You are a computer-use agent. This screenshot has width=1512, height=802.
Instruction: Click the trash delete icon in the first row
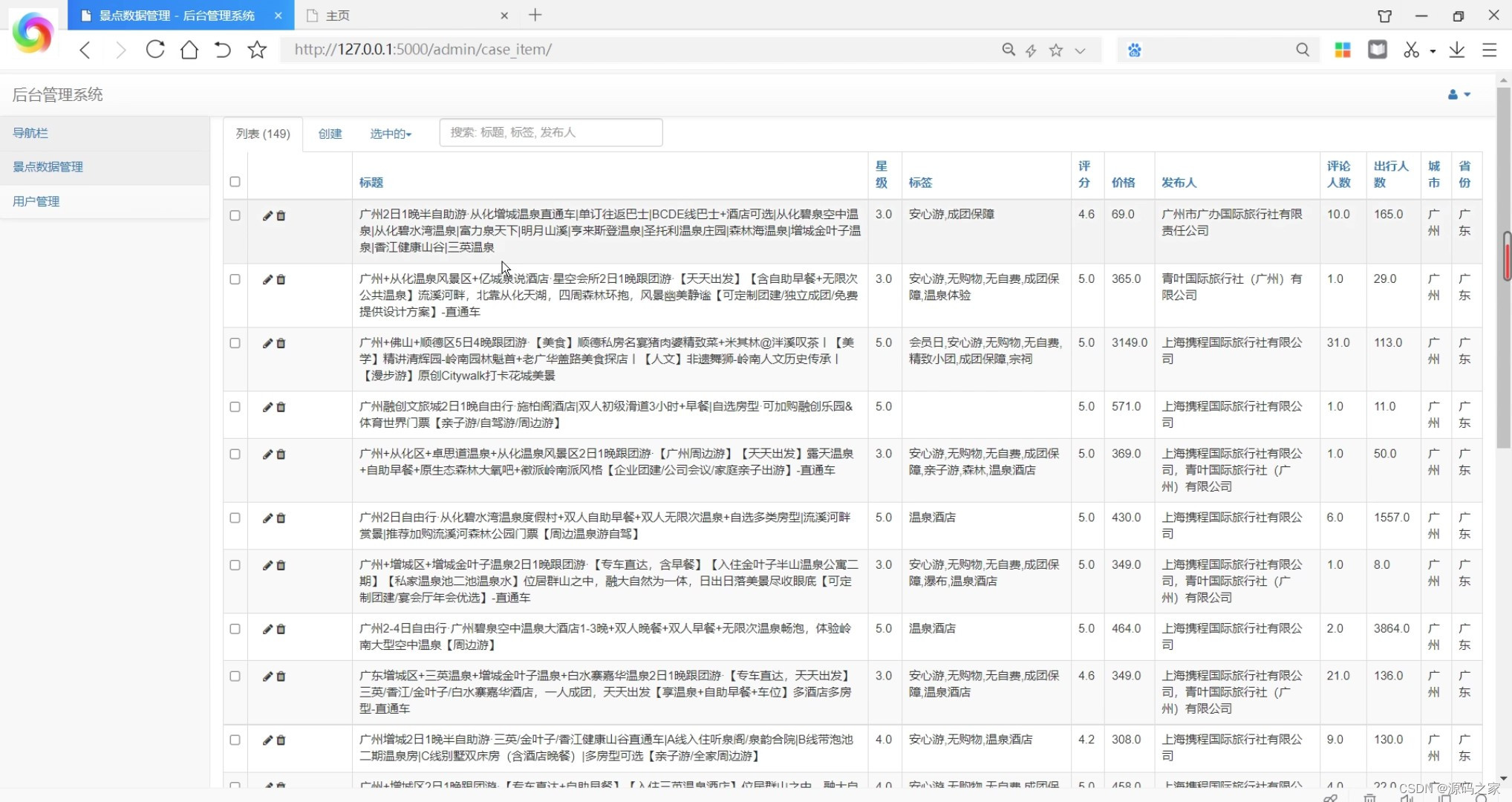281,215
